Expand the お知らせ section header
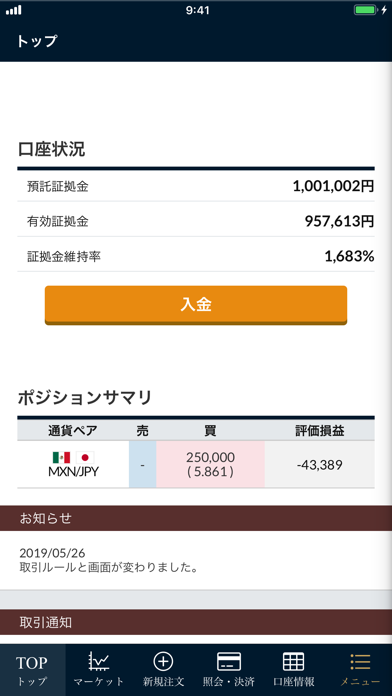This screenshot has width=392, height=696. [x=196, y=518]
